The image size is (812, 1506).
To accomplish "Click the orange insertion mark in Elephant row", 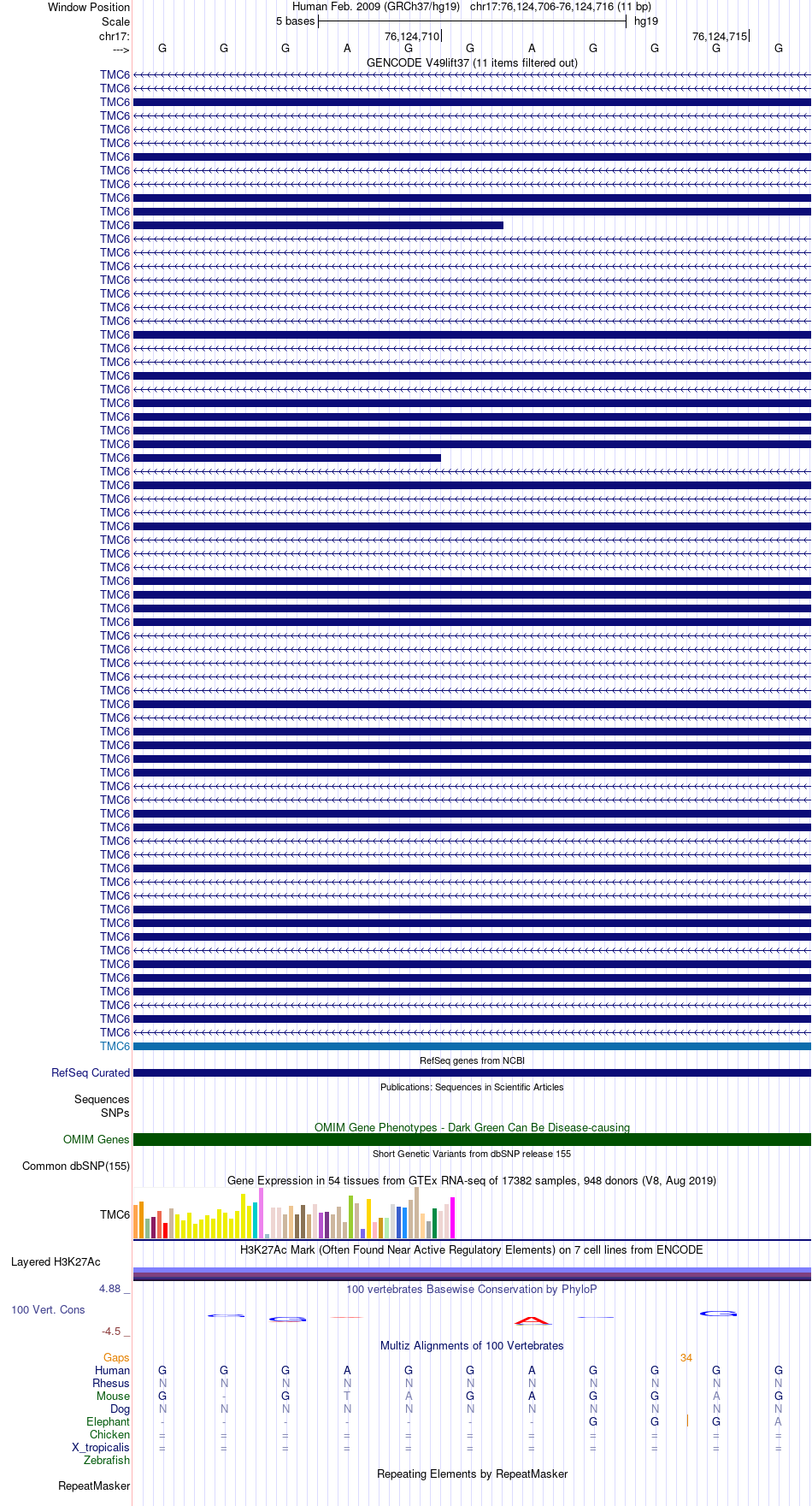I will tap(687, 1420).
